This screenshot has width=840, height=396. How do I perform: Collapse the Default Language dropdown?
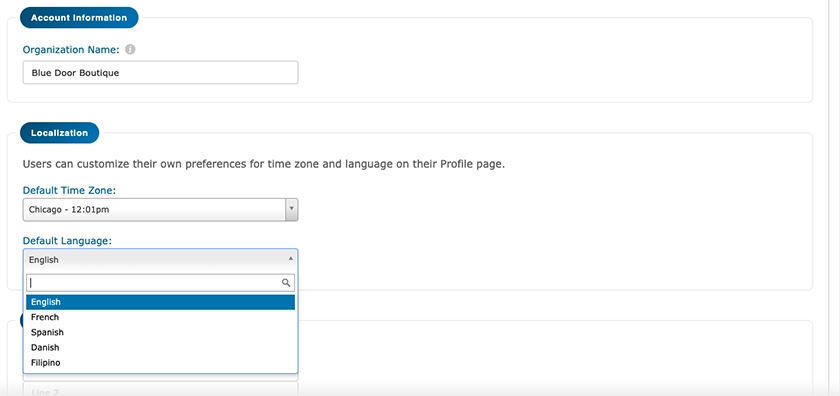pyautogui.click(x=160, y=259)
